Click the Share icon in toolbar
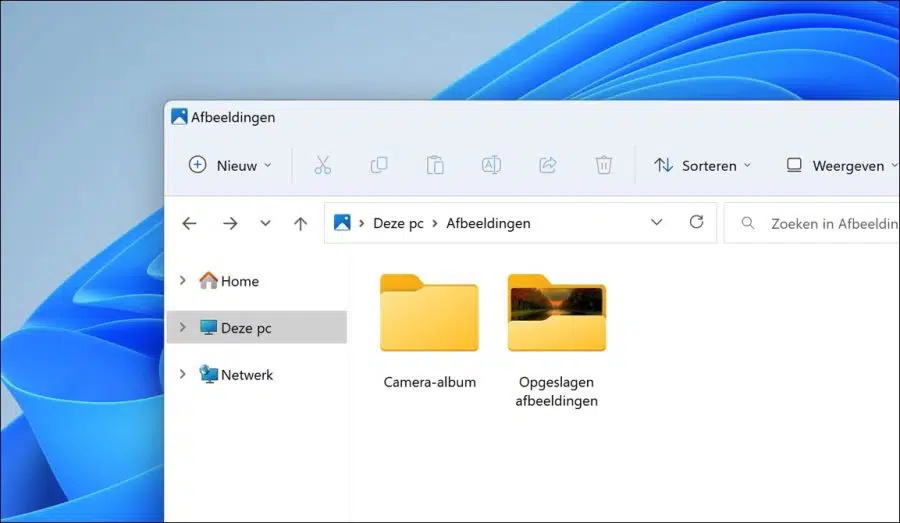This screenshot has height=523, width=900. click(x=548, y=165)
